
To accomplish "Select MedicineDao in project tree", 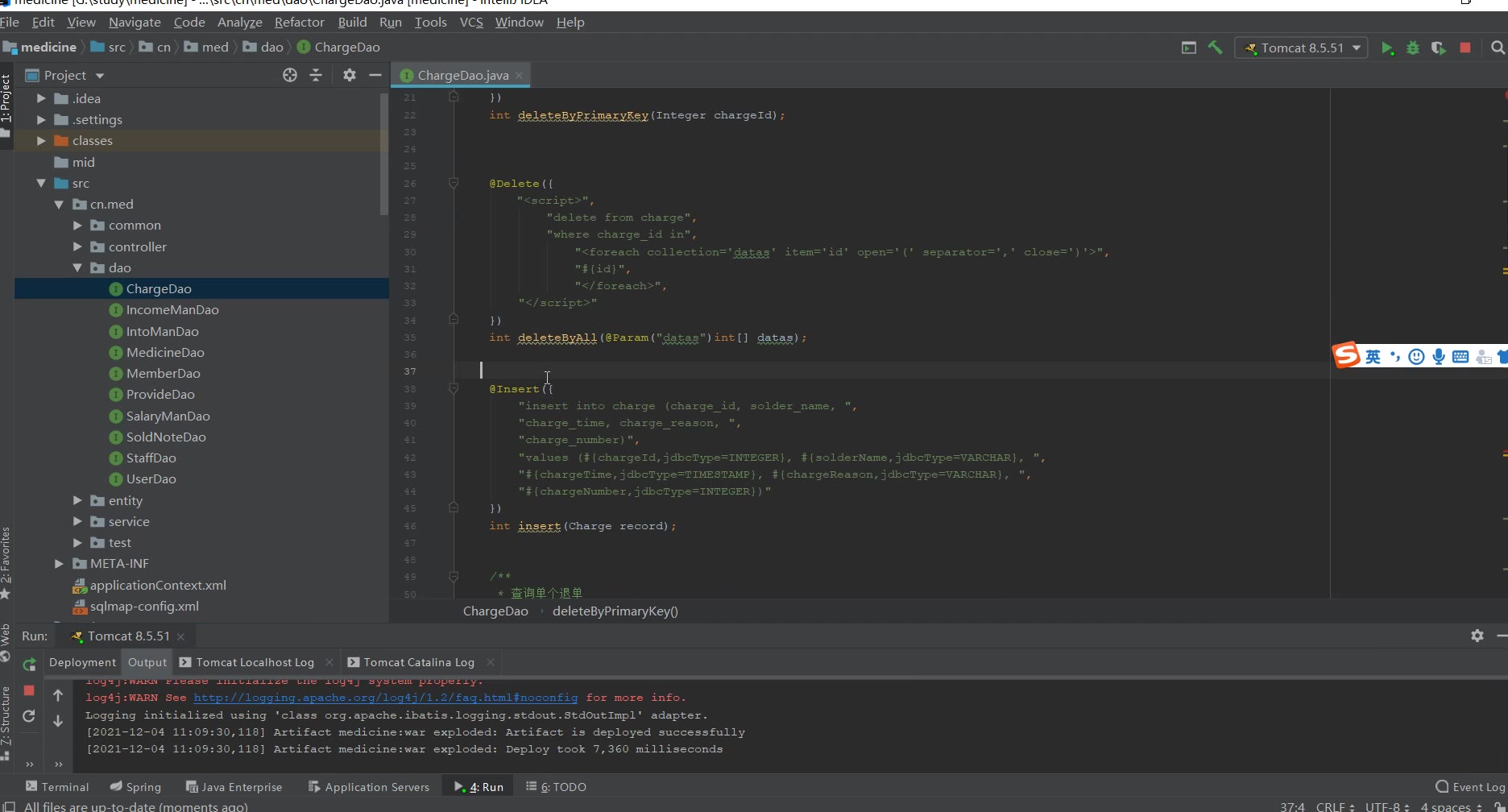I will (164, 352).
